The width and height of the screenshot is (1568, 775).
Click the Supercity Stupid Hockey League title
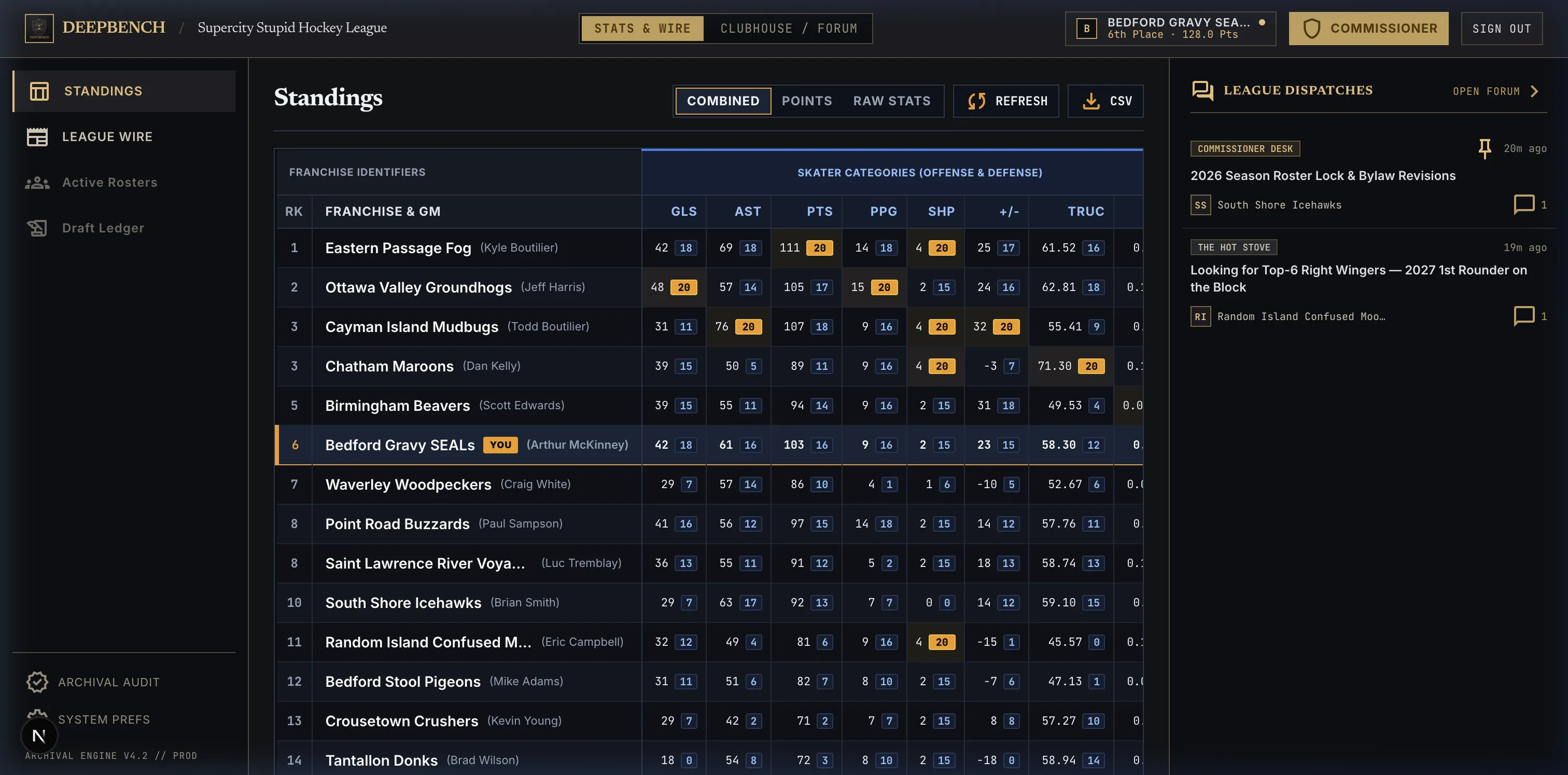pos(292,28)
